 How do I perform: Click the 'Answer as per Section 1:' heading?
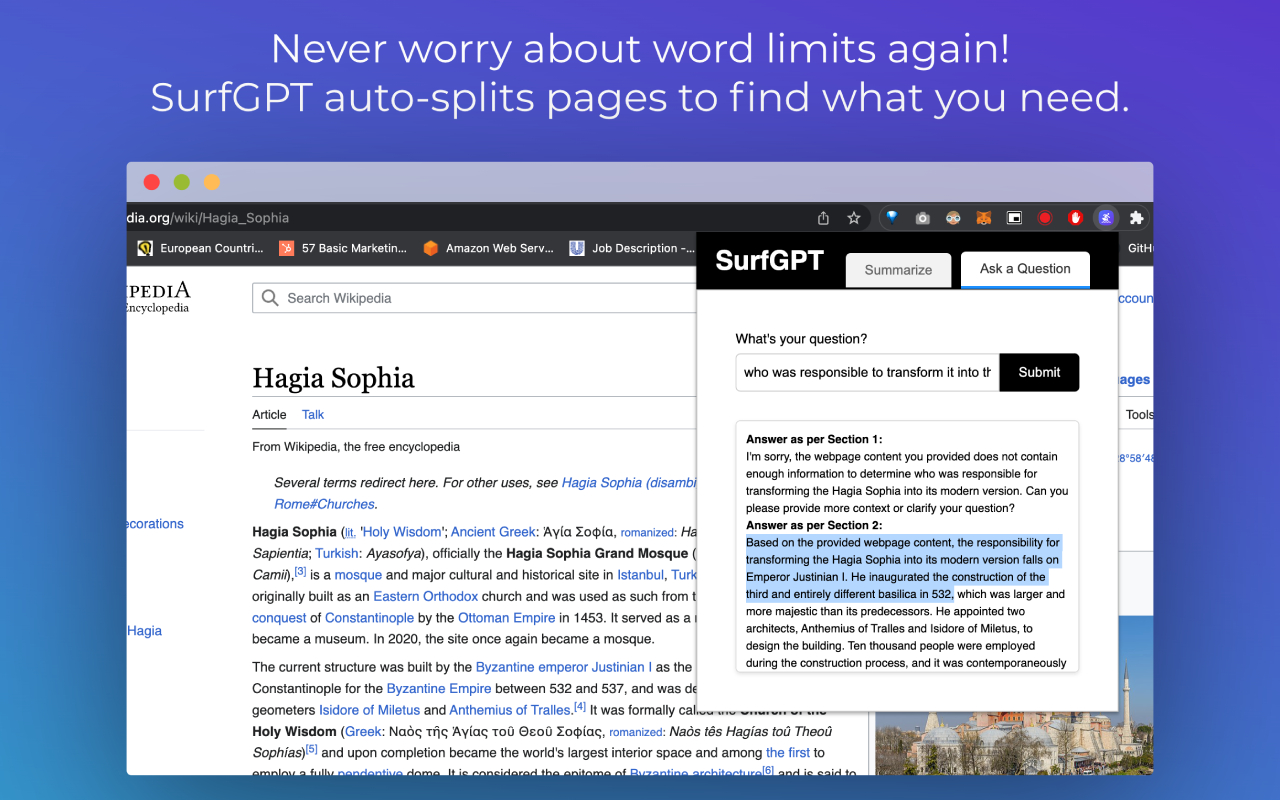pyautogui.click(x=814, y=439)
